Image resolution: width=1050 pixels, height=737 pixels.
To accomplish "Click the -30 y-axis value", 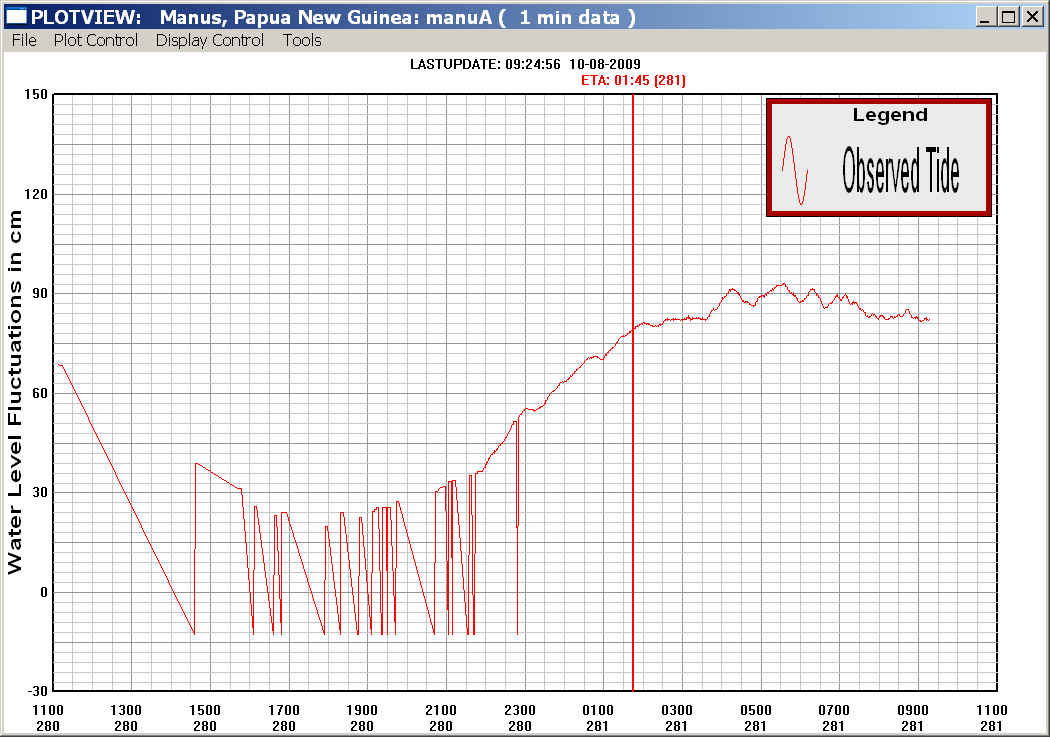I will click(38, 690).
